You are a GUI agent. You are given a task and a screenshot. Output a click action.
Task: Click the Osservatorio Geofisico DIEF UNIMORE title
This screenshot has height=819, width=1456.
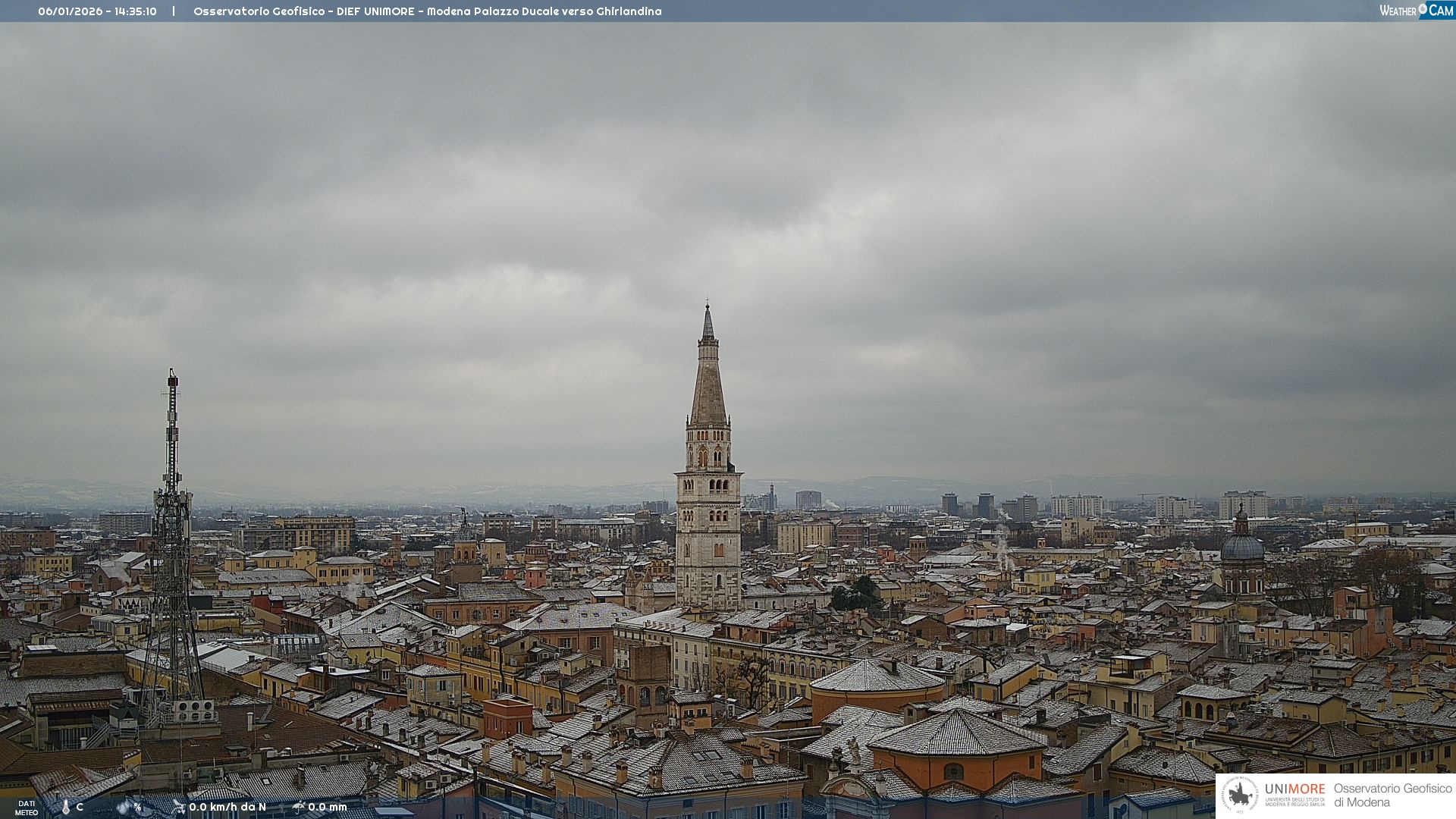coord(427,11)
